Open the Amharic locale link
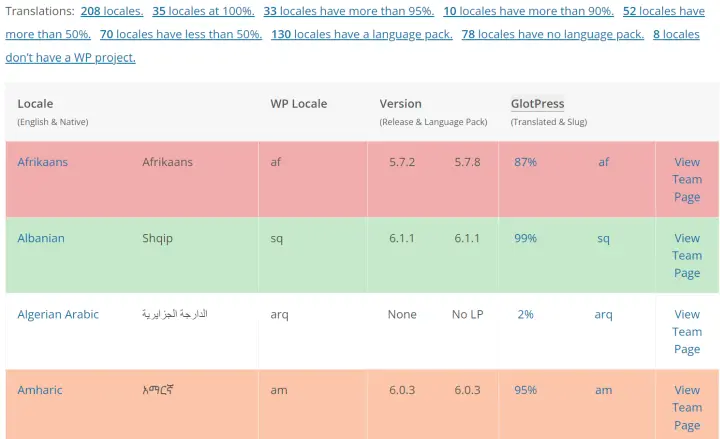Image resolution: width=720 pixels, height=439 pixels. (x=40, y=390)
